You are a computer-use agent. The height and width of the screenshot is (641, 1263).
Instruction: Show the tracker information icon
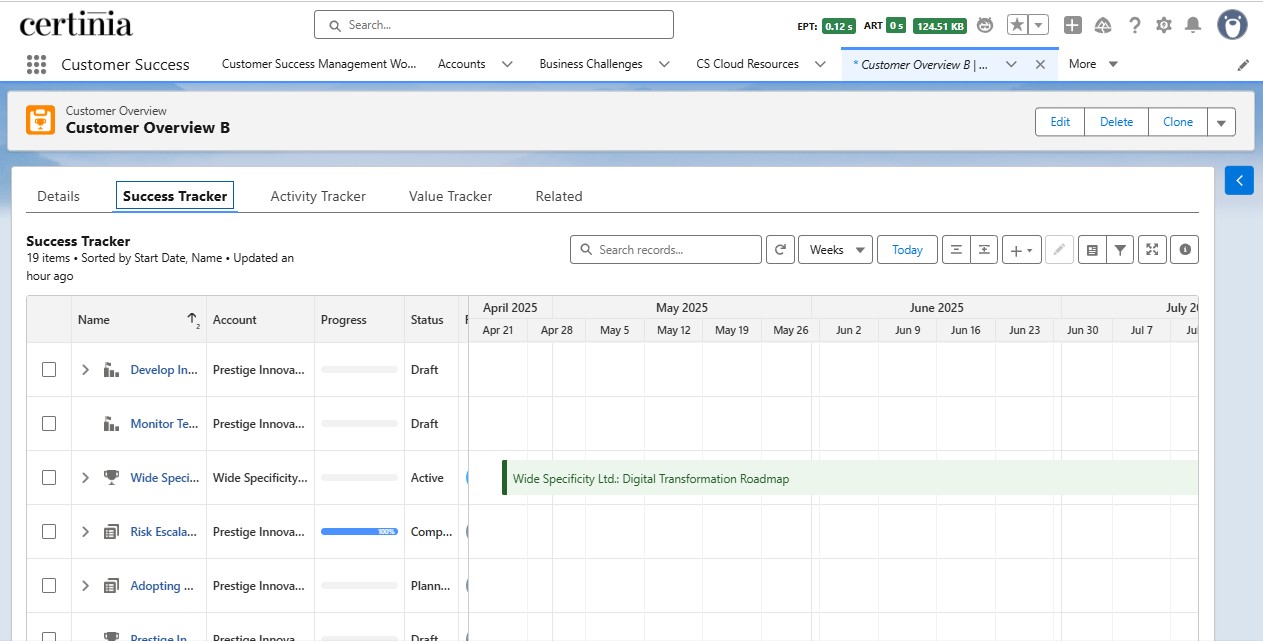coord(1185,250)
